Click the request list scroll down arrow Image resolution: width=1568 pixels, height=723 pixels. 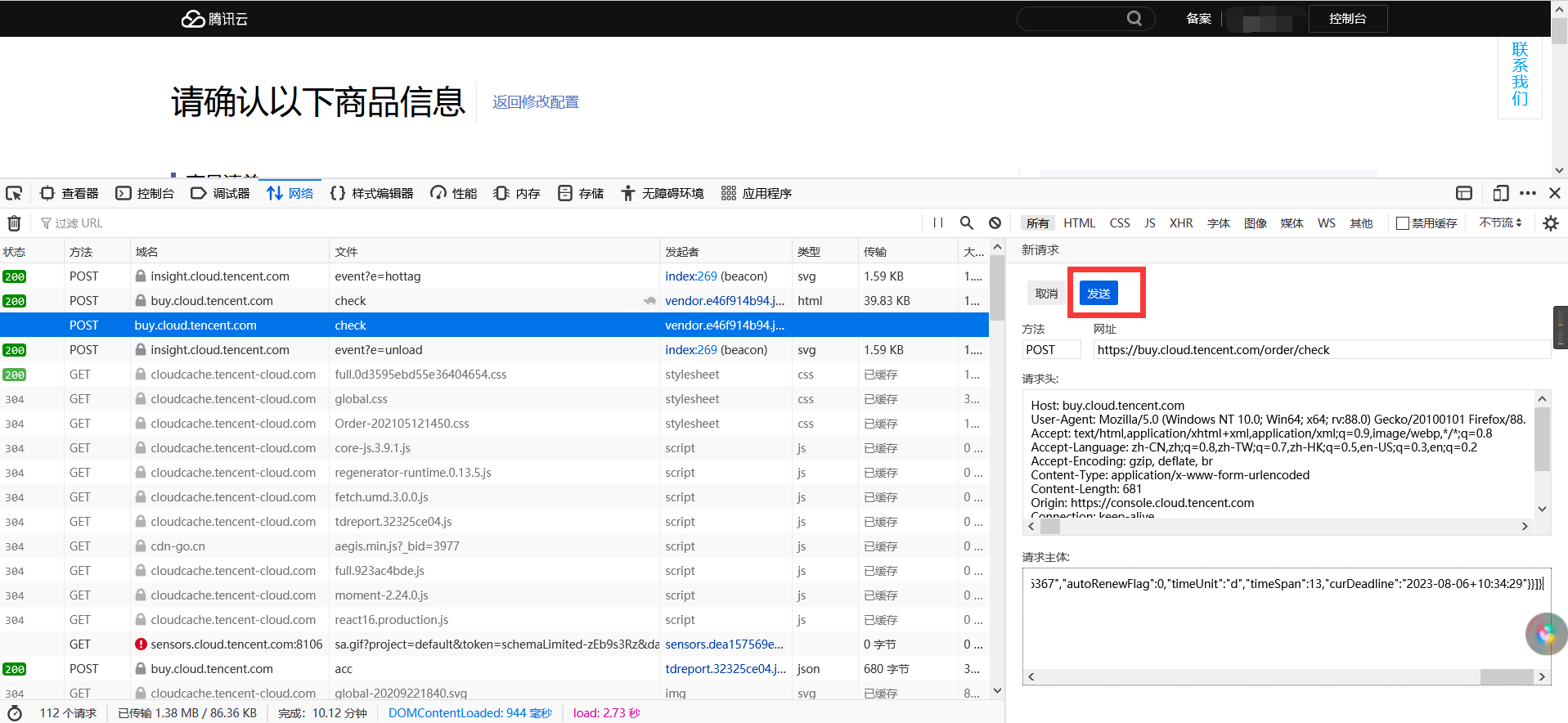(x=997, y=691)
